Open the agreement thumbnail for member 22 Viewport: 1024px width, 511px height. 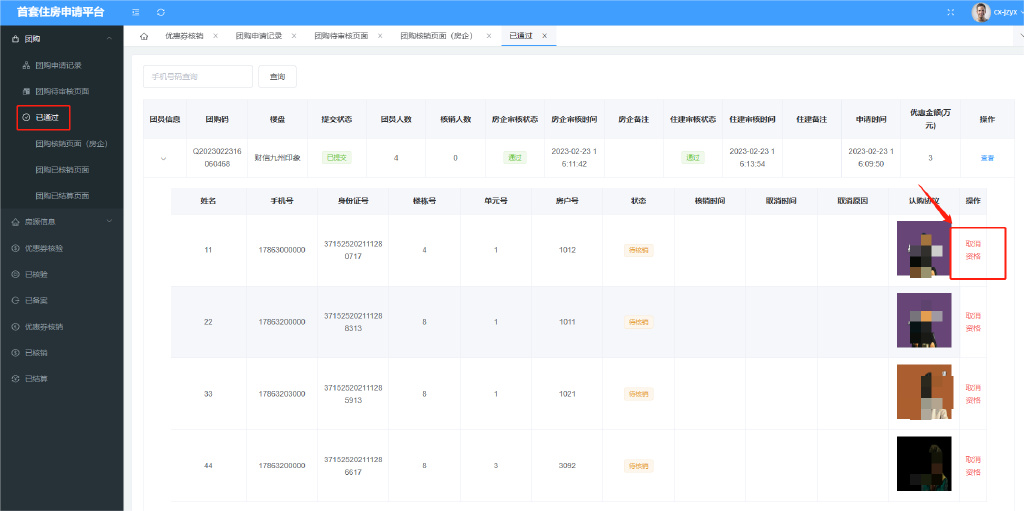(x=924, y=321)
